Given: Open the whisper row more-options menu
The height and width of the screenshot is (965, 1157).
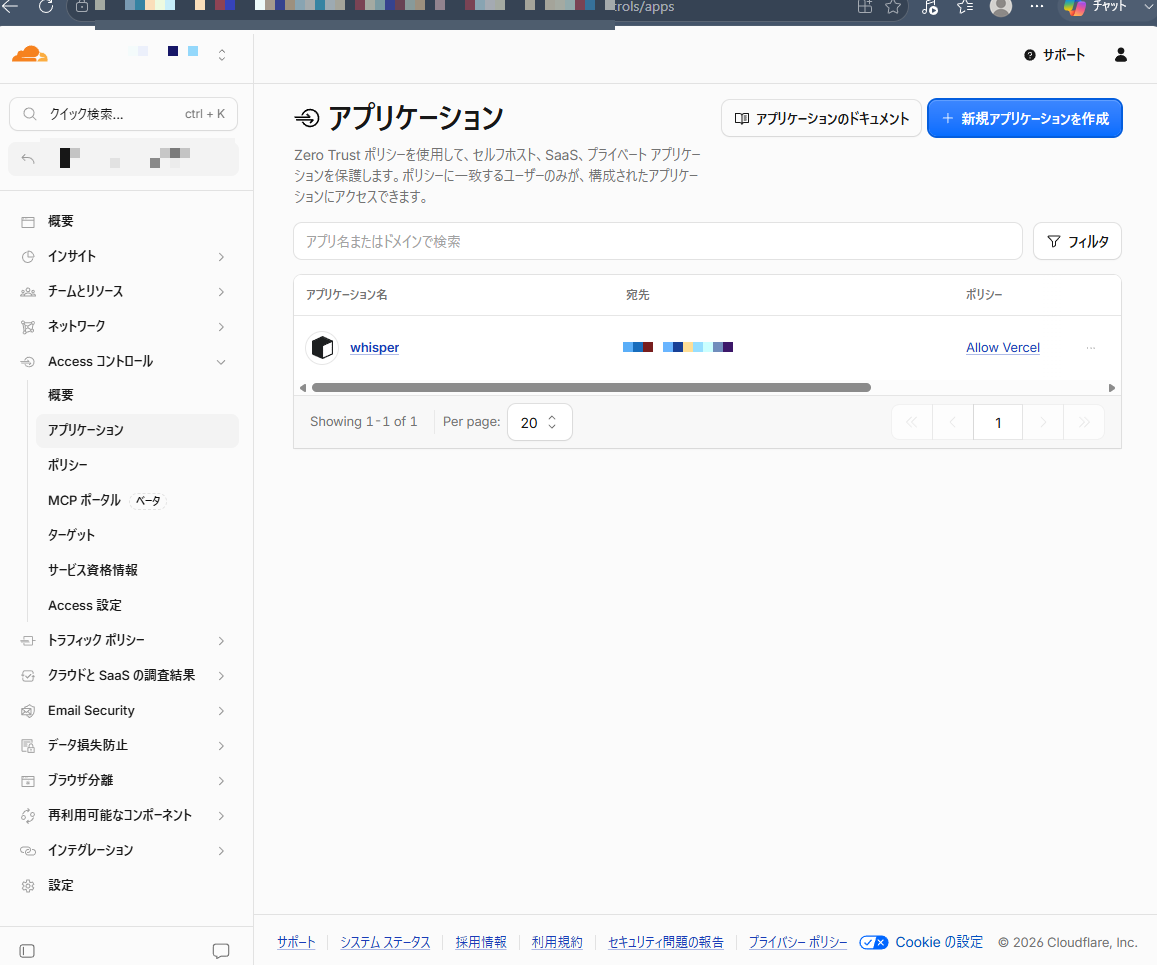Looking at the screenshot, I should pos(1091,347).
